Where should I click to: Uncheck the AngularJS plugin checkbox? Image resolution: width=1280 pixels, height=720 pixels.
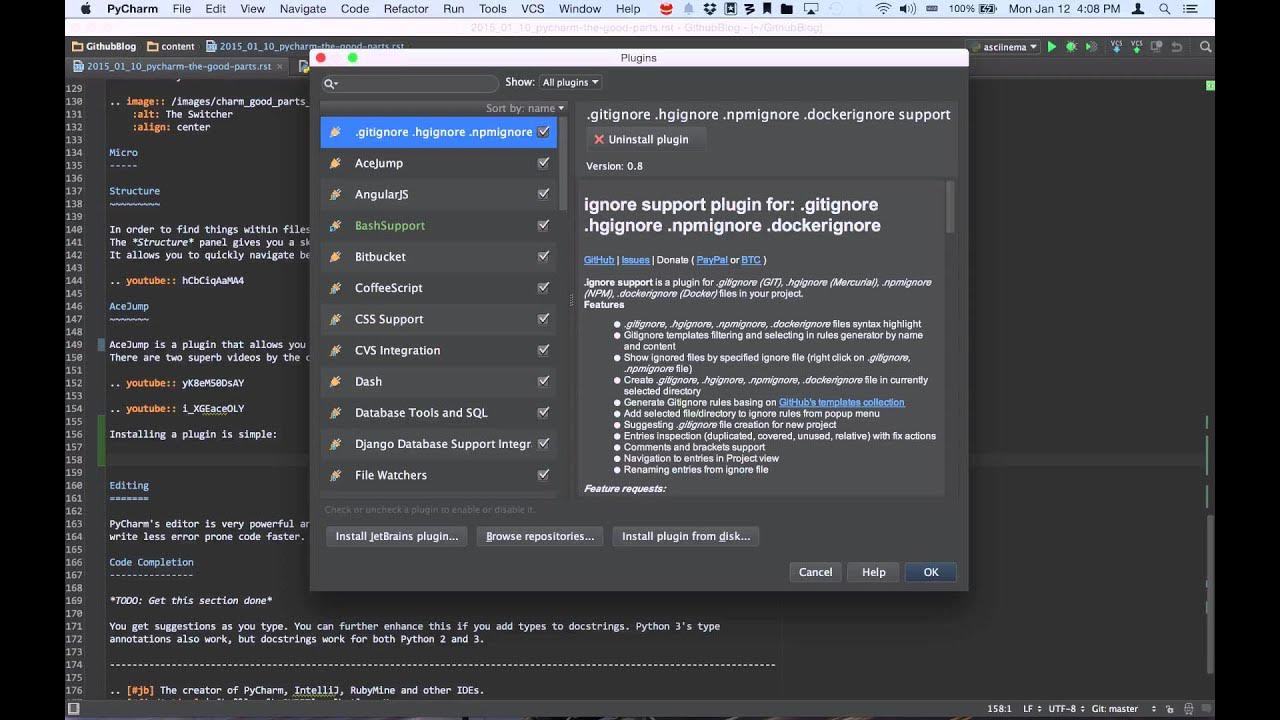click(x=543, y=194)
